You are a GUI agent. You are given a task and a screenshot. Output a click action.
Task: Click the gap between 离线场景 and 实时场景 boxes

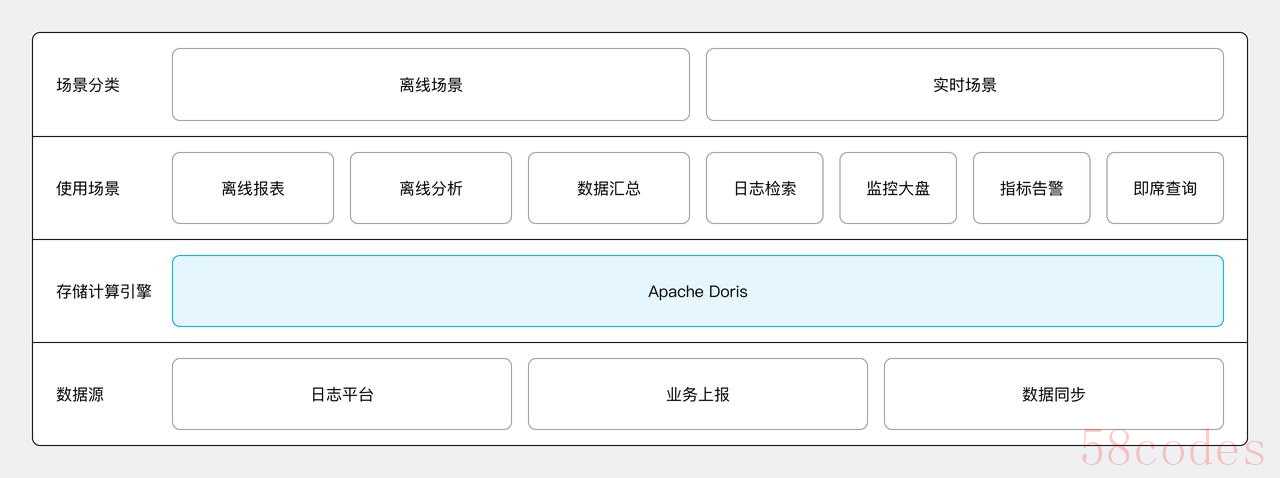click(698, 85)
